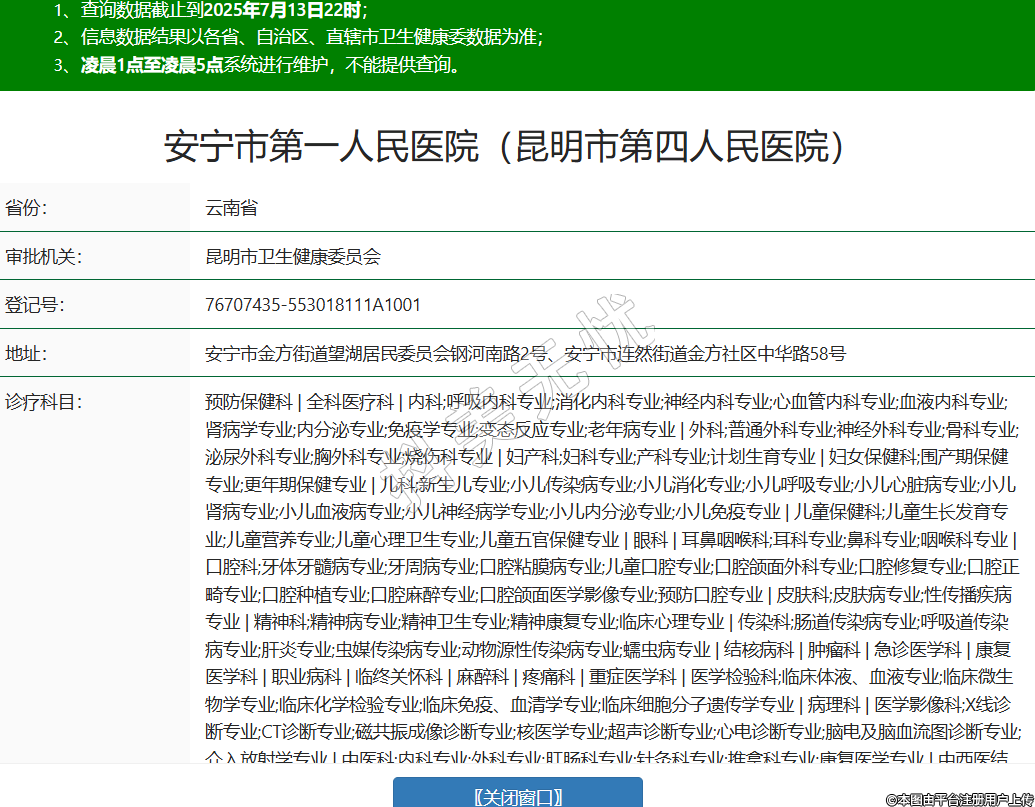The height and width of the screenshot is (807, 1035).
Task: Click the 地址 field label
Action: pyautogui.click(x=27, y=354)
